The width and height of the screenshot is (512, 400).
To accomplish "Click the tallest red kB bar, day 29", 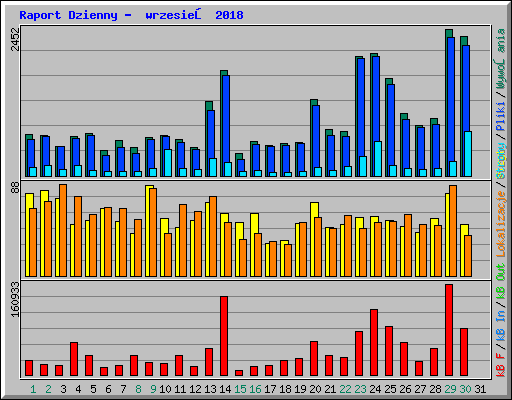I will coord(449,330).
